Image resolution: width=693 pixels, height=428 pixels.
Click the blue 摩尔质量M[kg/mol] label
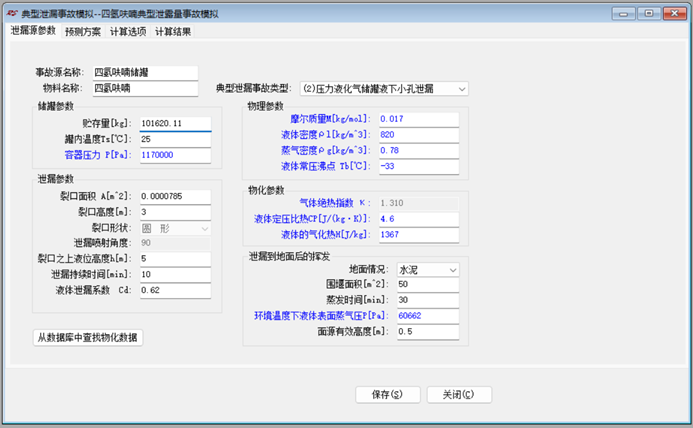pyautogui.click(x=329, y=119)
